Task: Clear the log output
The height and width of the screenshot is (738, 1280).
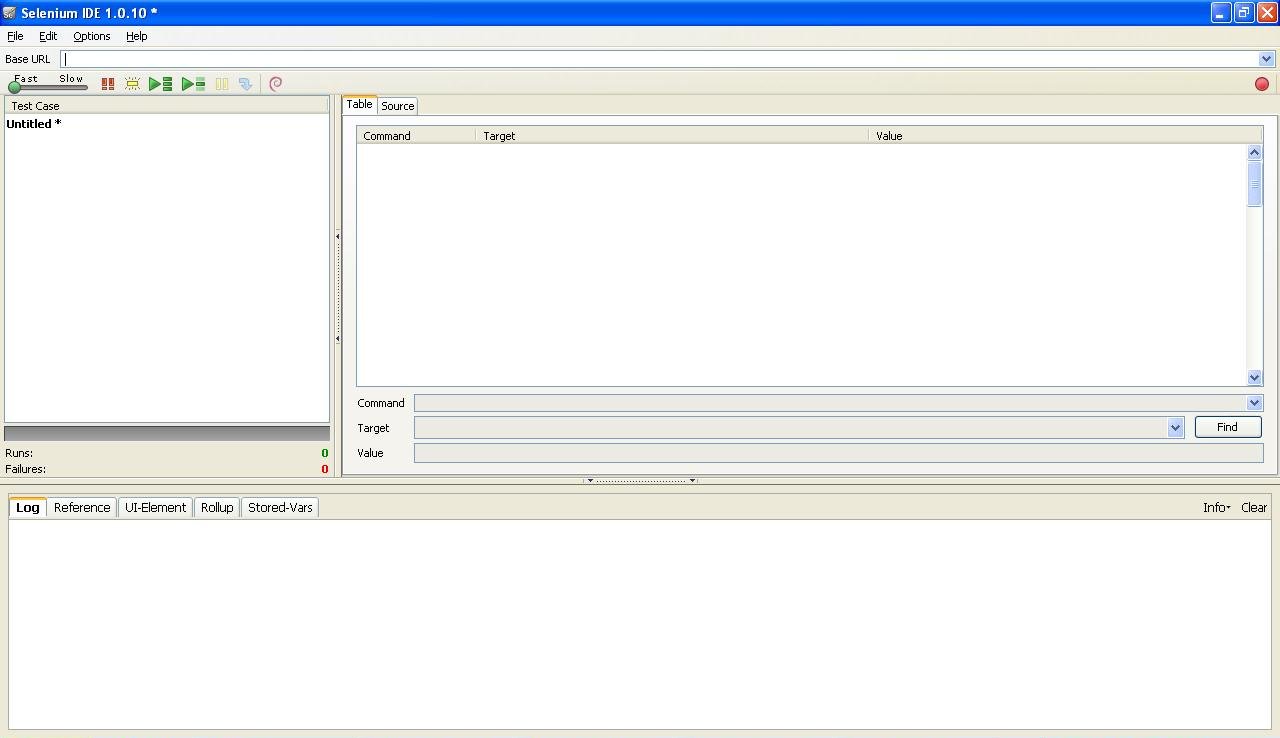Action: pos(1254,508)
